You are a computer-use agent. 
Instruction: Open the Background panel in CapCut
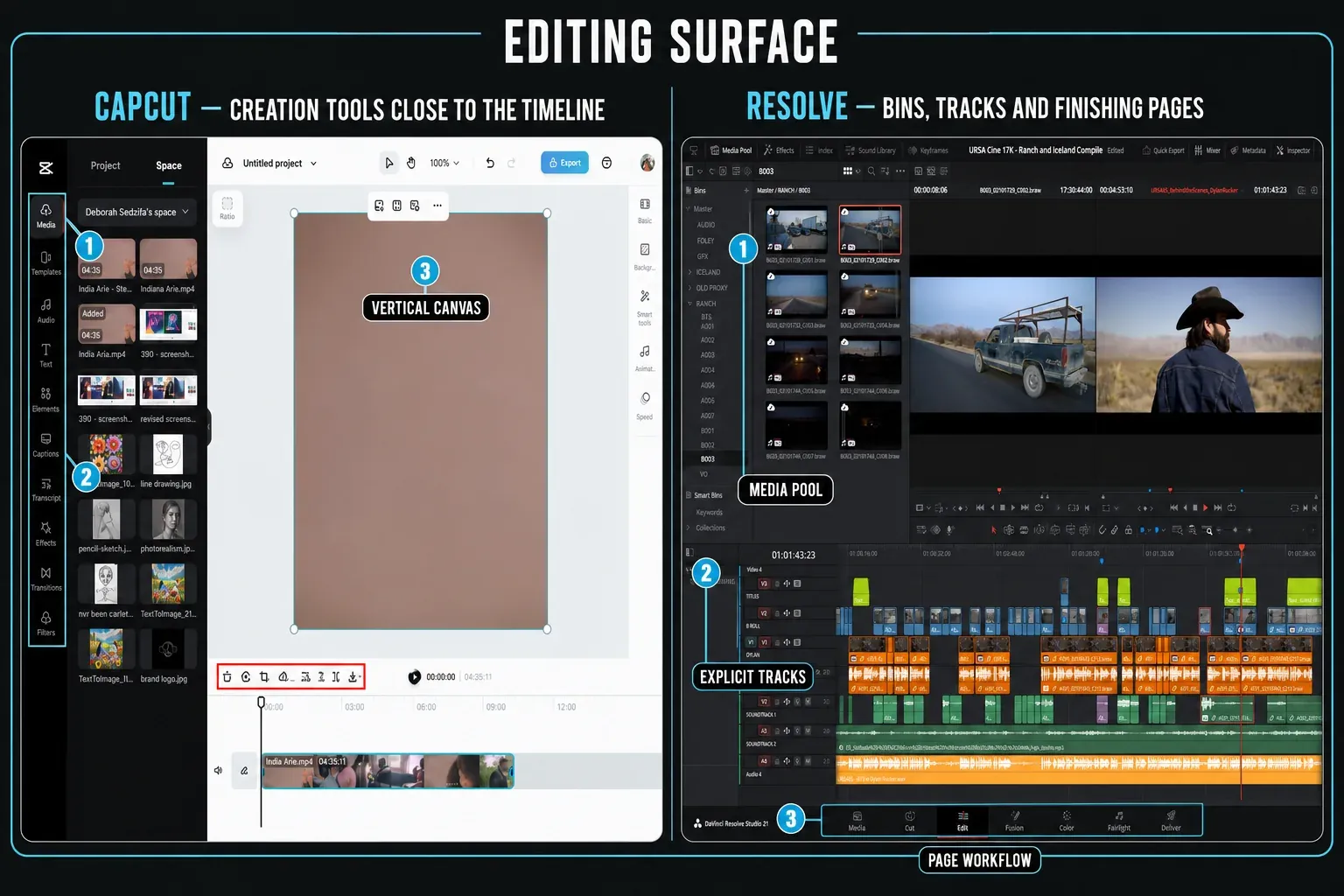[x=645, y=256]
